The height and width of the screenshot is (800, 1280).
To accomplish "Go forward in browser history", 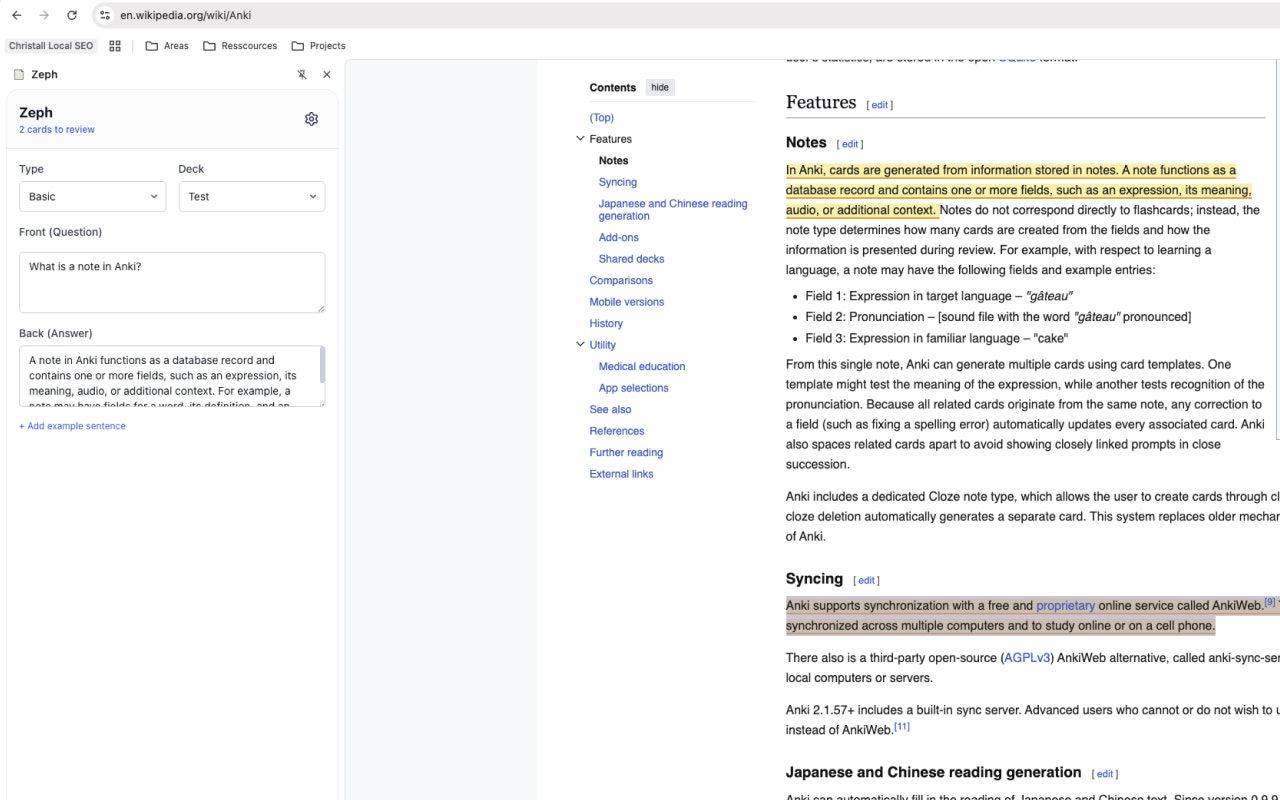I will (44, 15).
